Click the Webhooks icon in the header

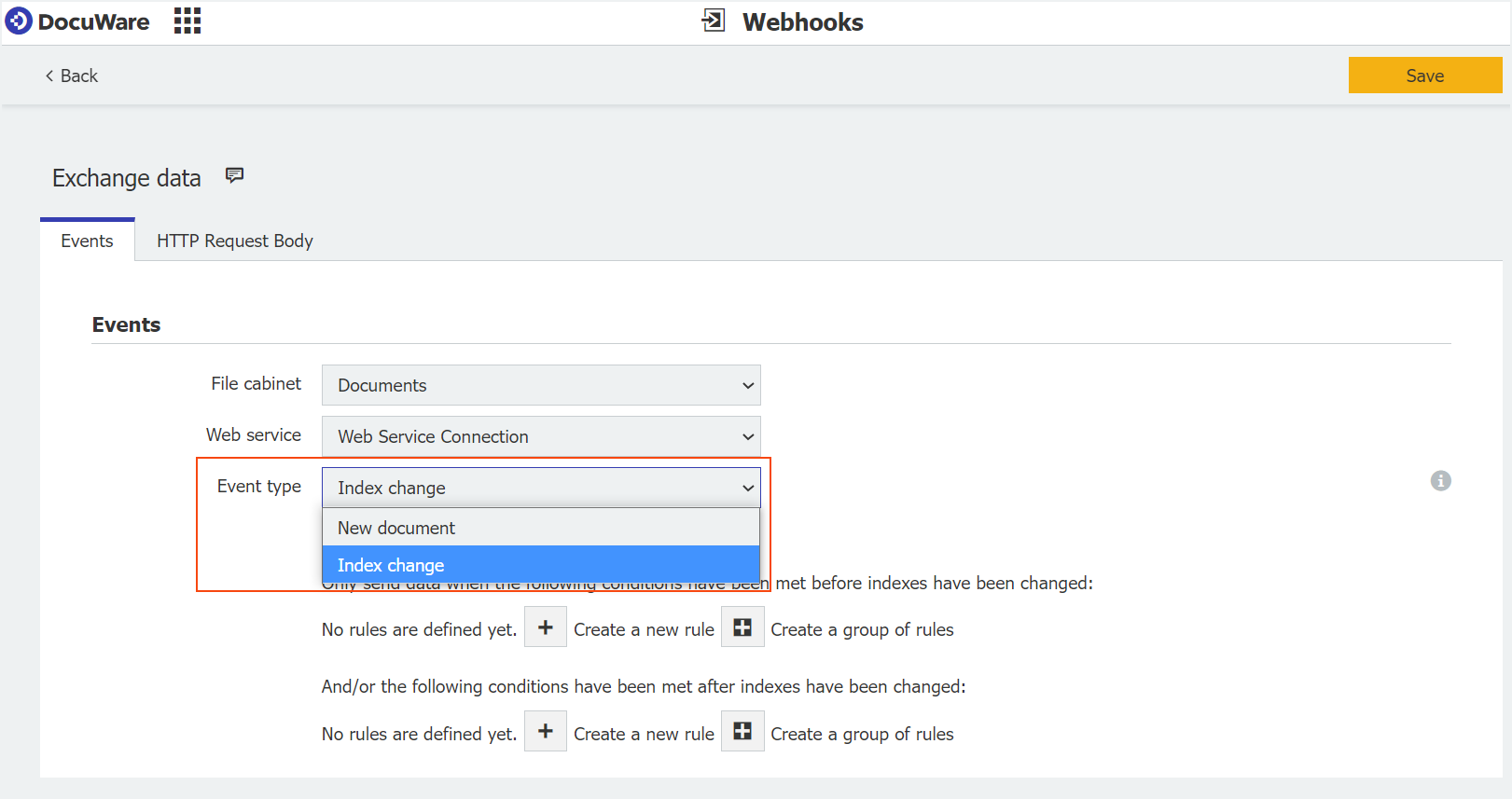tap(713, 21)
